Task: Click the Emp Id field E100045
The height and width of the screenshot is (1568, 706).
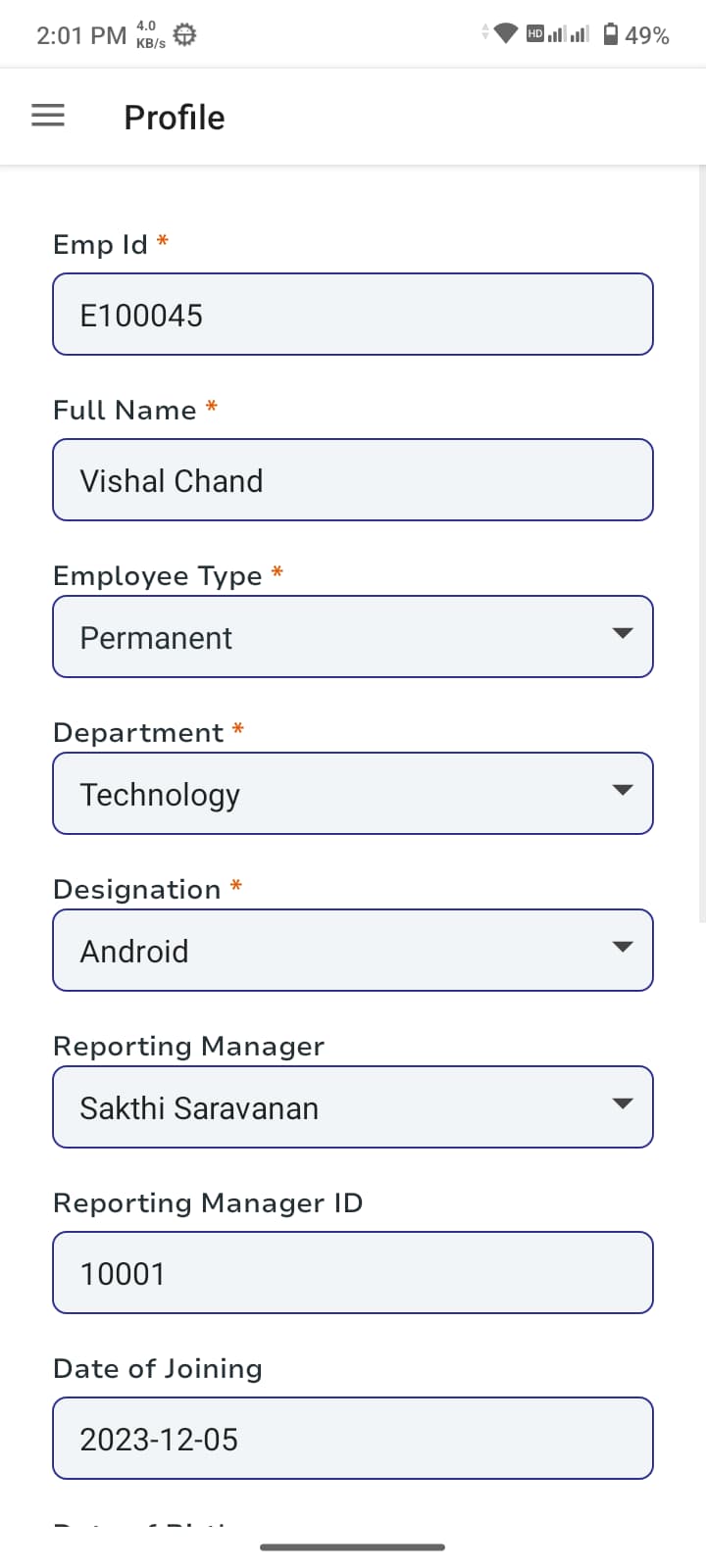Action: [x=353, y=315]
